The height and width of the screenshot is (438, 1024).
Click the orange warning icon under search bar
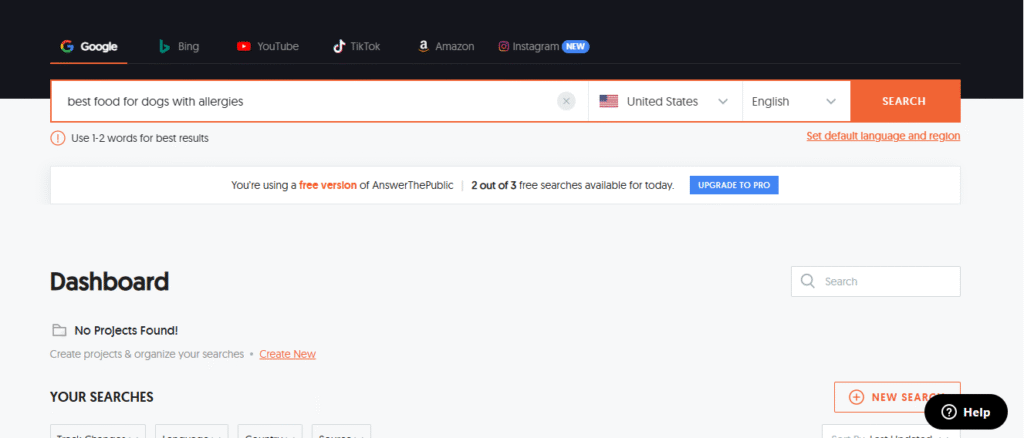point(58,138)
